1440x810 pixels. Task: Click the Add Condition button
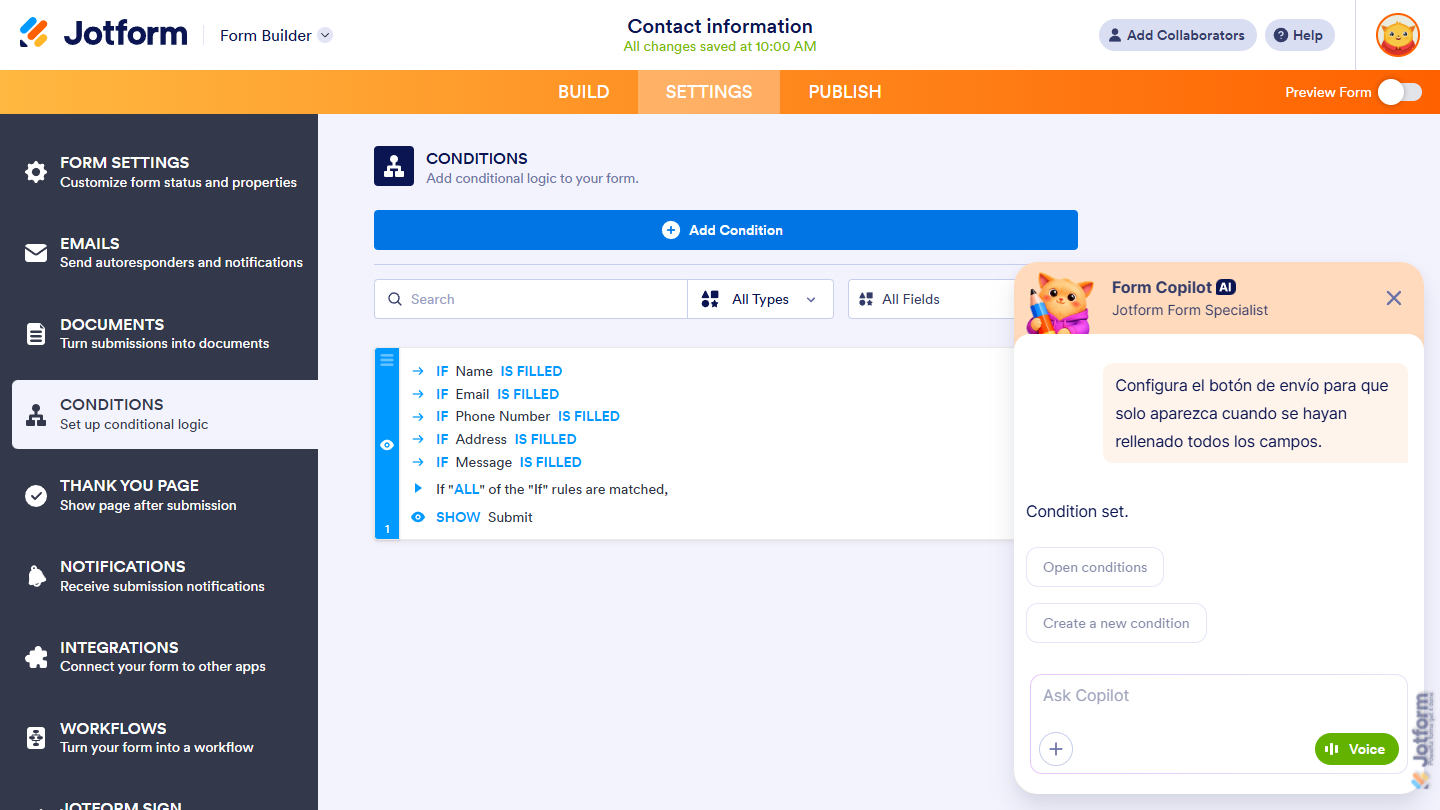pyautogui.click(x=725, y=229)
